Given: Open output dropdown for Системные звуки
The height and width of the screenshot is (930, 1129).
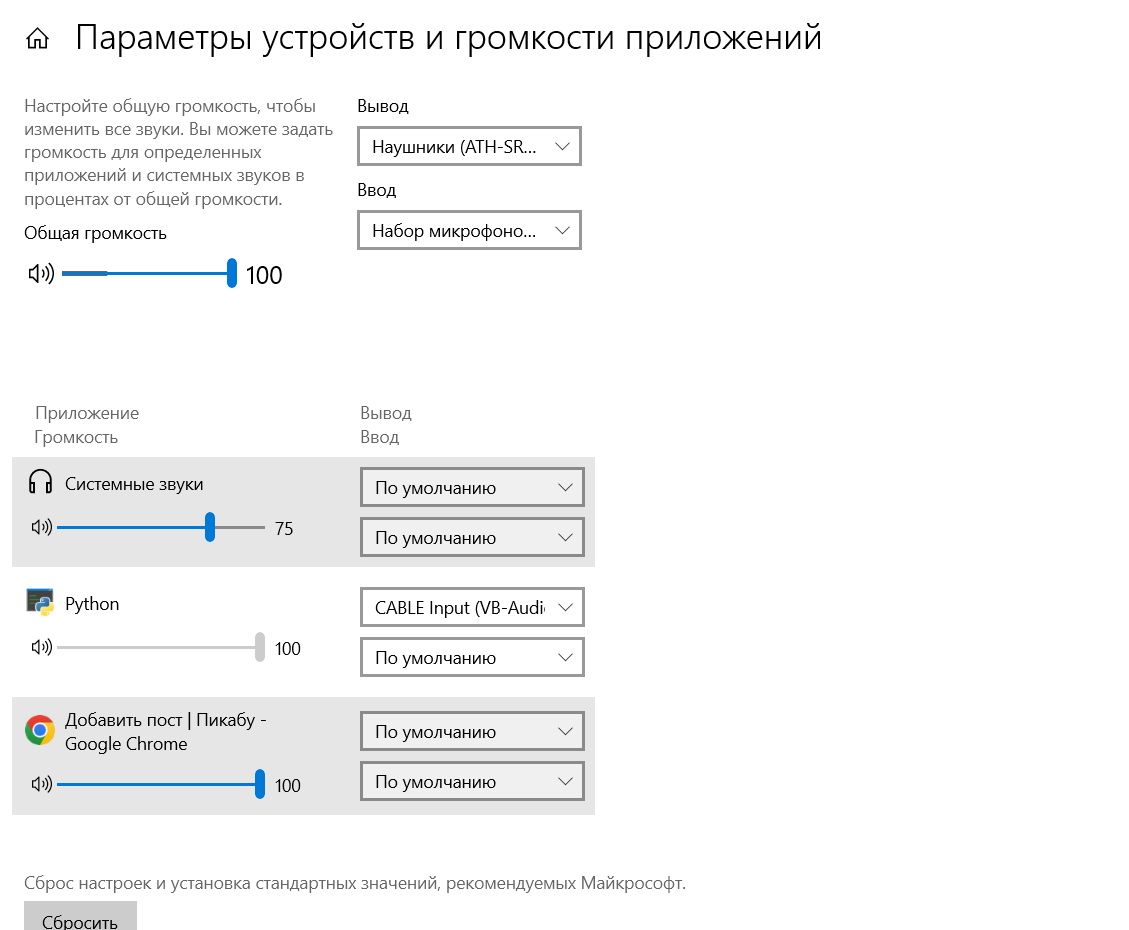Looking at the screenshot, I should click(x=472, y=487).
